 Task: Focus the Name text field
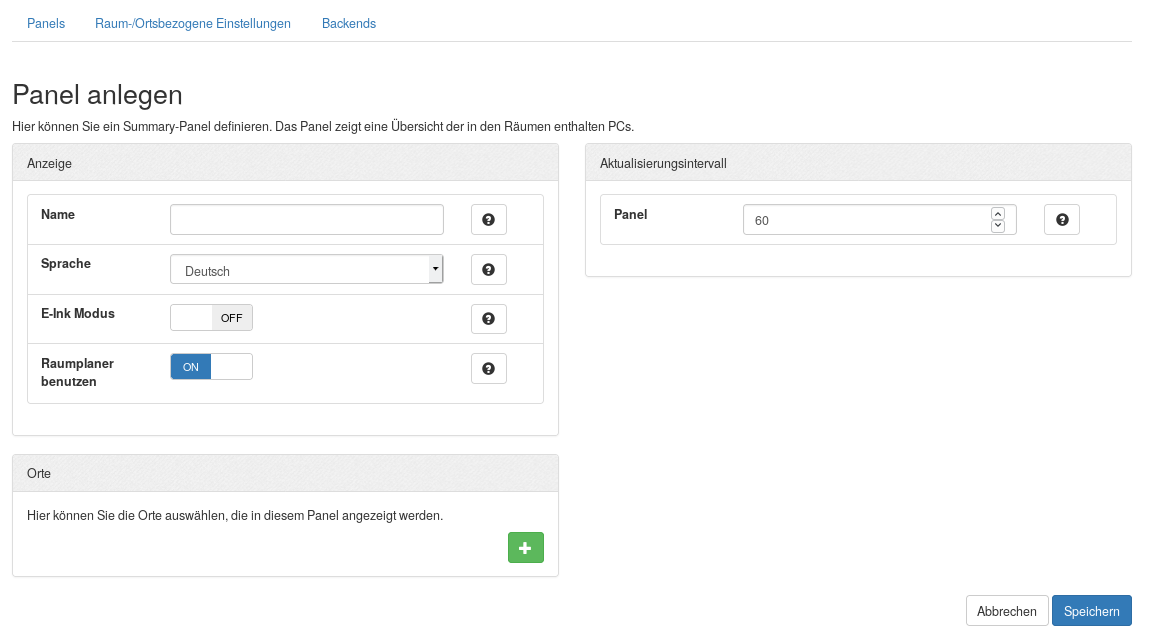click(x=306, y=220)
